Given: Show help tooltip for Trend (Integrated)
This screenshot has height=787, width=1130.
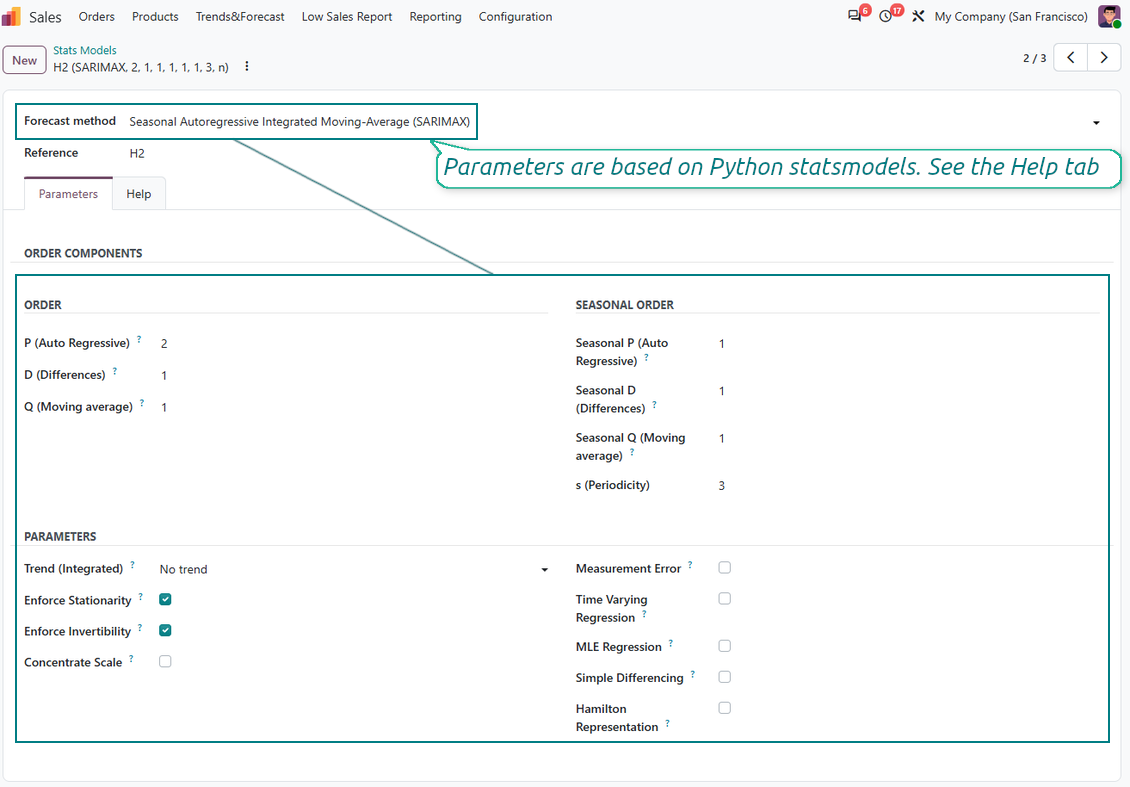Looking at the screenshot, I should (x=133, y=564).
